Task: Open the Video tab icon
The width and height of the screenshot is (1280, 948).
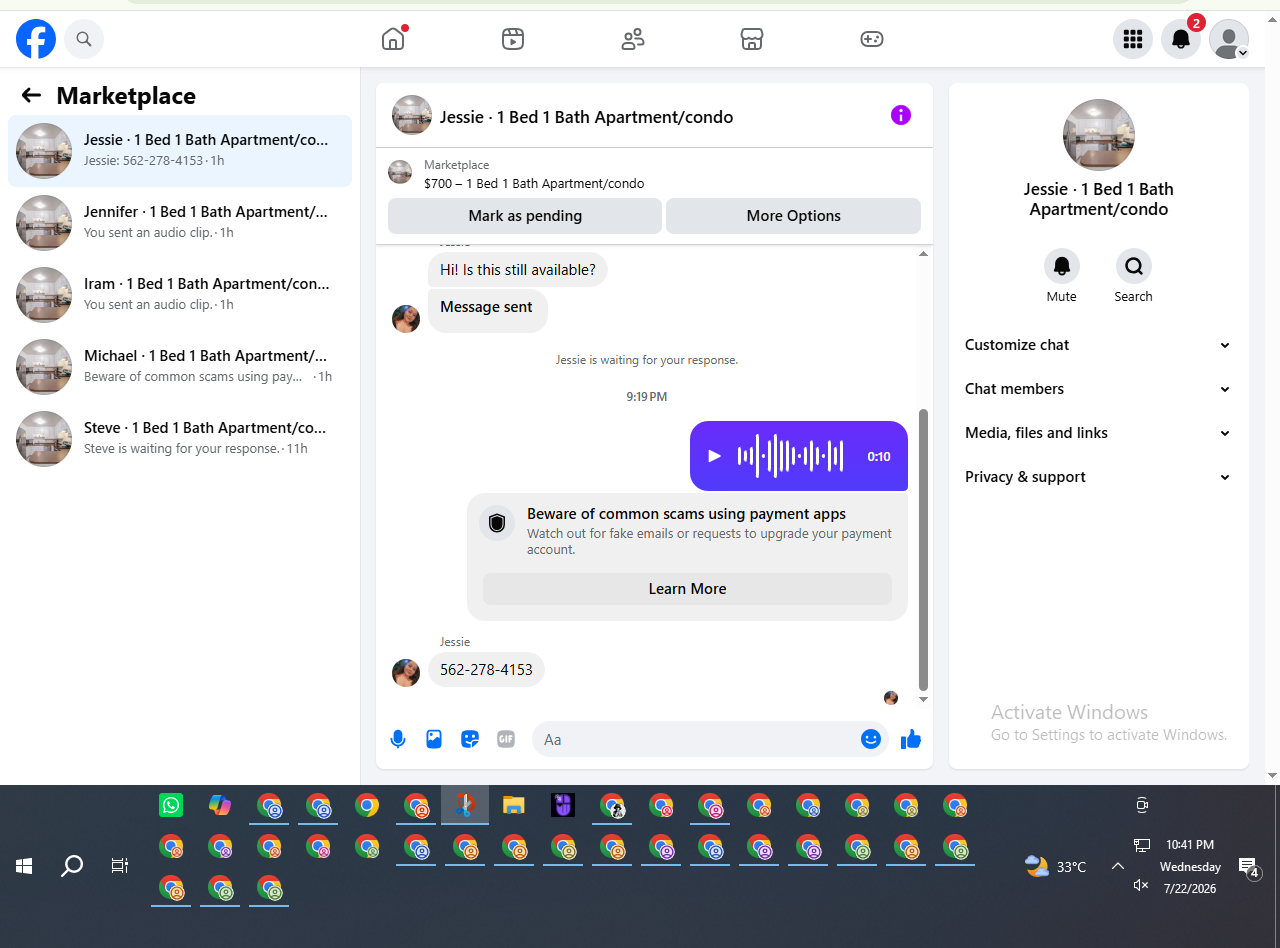Action: click(513, 39)
